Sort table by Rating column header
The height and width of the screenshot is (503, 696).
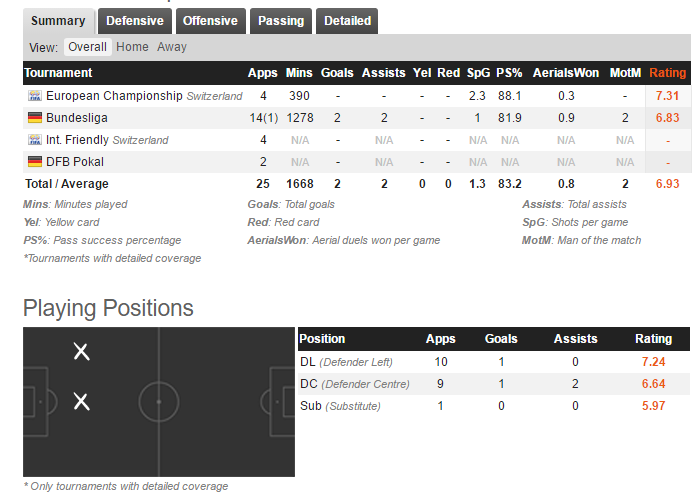[x=668, y=73]
